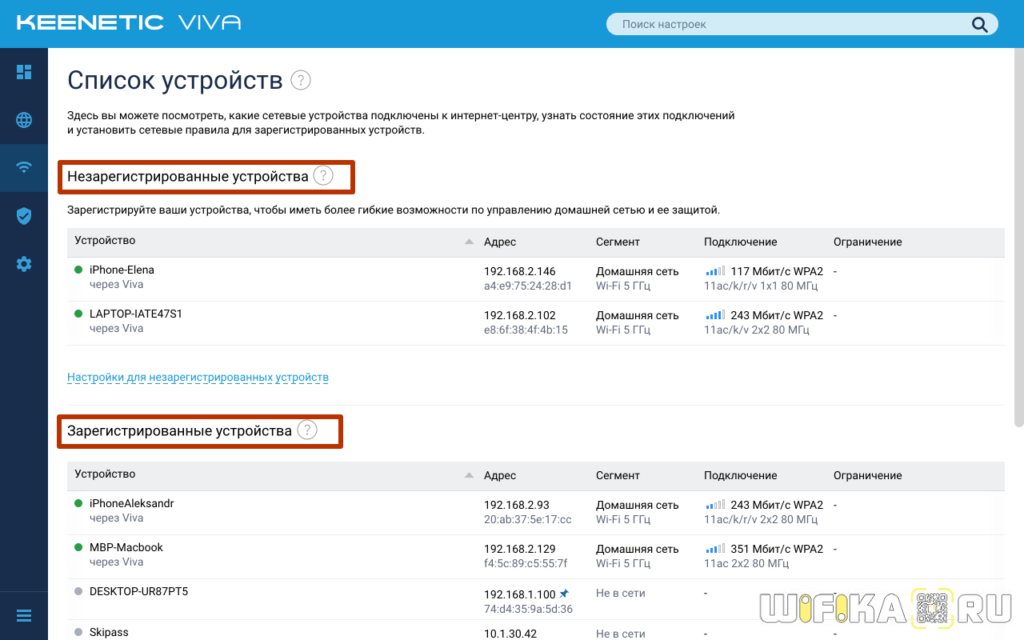This screenshot has width=1024, height=640.
Task: Select the iPhone-Elena device row
Action: pos(122,270)
